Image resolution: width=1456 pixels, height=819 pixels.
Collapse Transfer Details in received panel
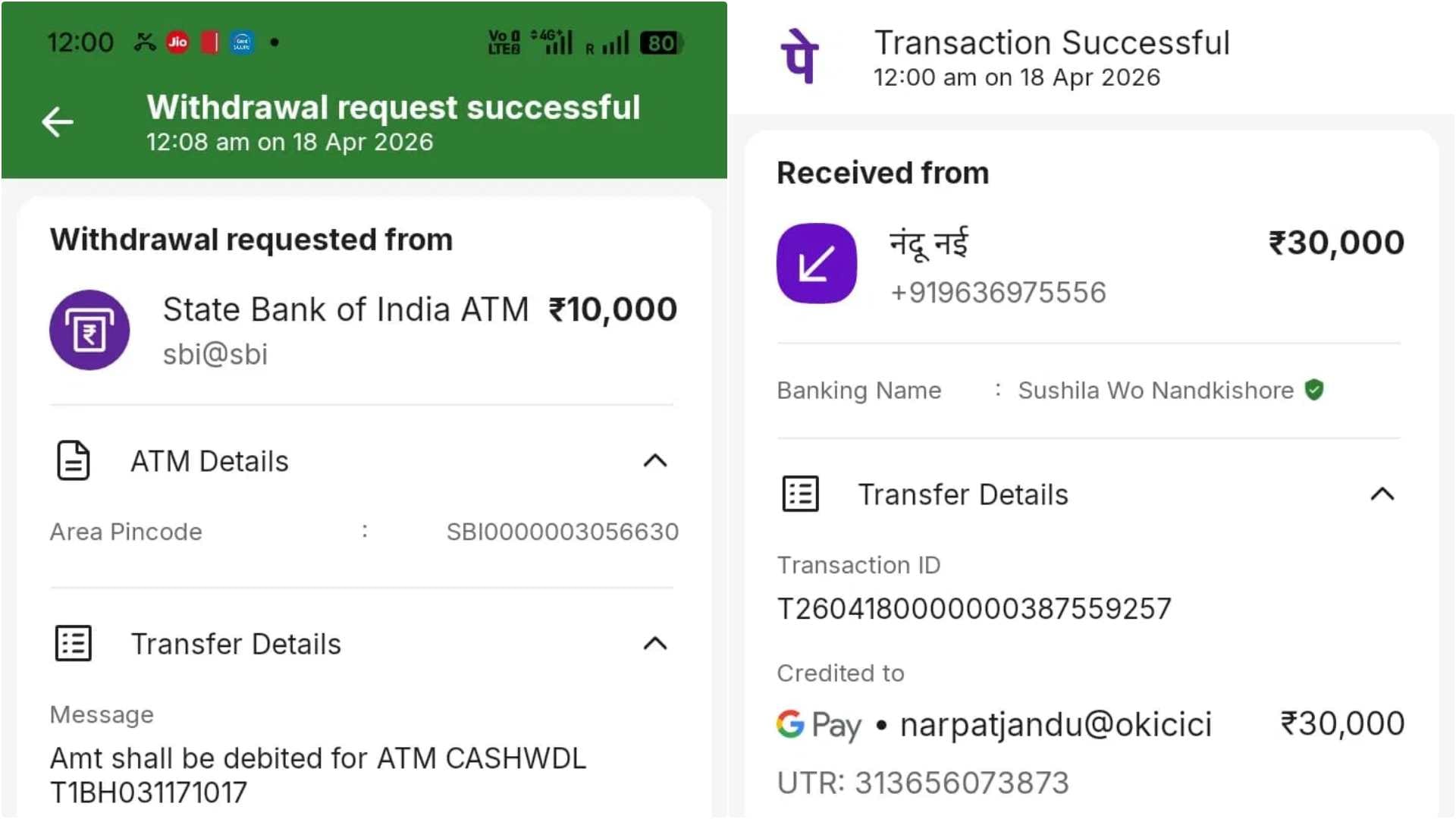(1382, 494)
